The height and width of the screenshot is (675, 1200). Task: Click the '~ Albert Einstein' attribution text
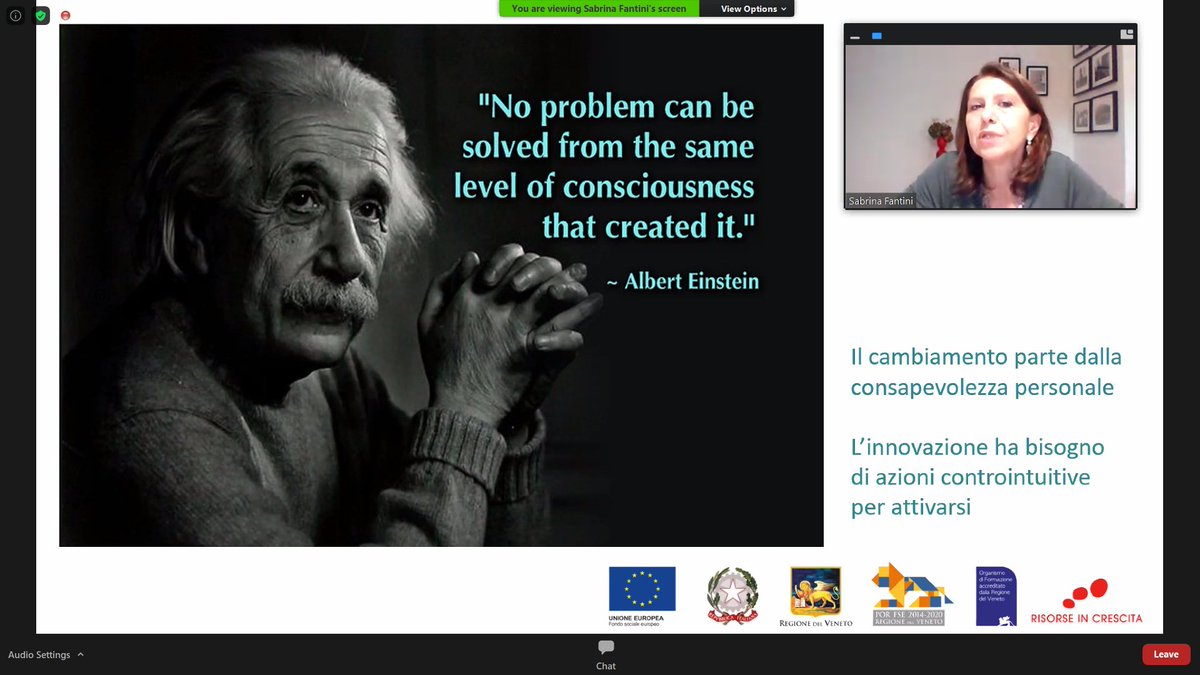(x=683, y=282)
